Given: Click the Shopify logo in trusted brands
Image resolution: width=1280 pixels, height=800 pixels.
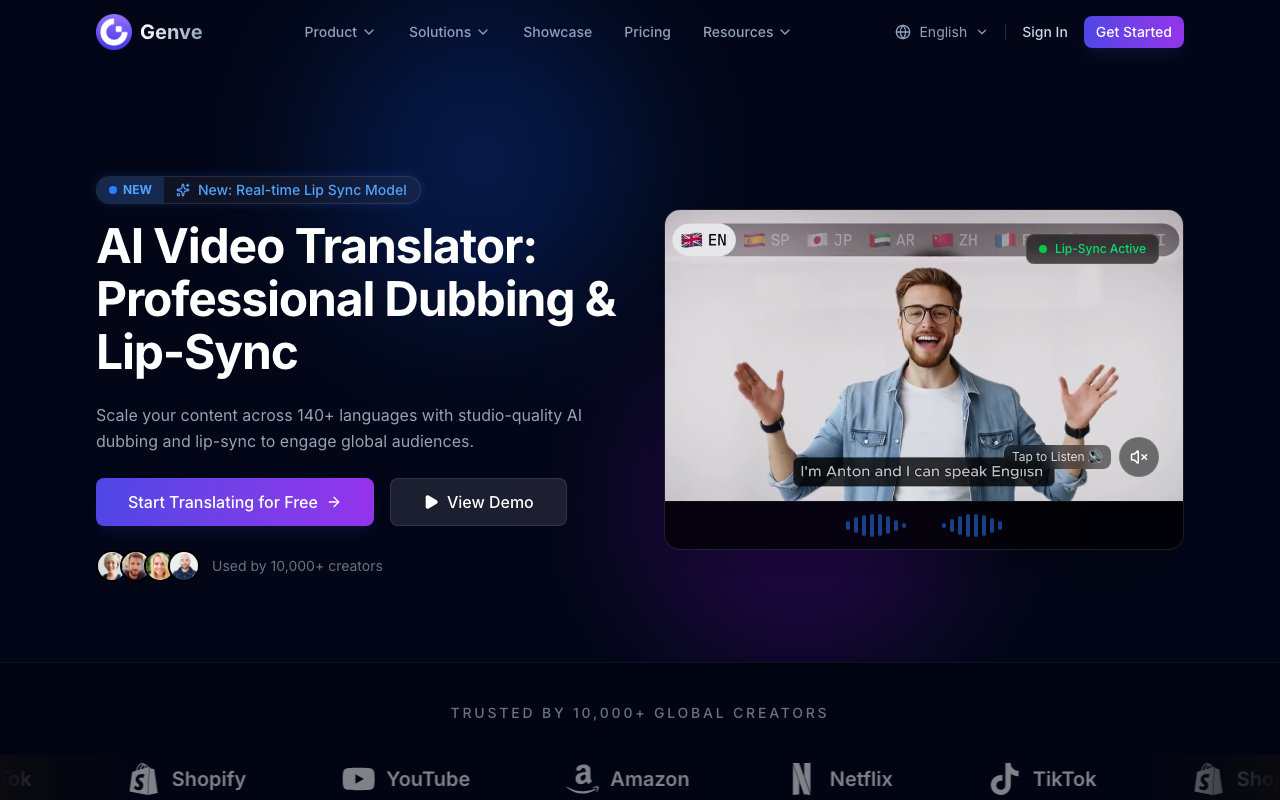Looking at the screenshot, I should pos(188,779).
